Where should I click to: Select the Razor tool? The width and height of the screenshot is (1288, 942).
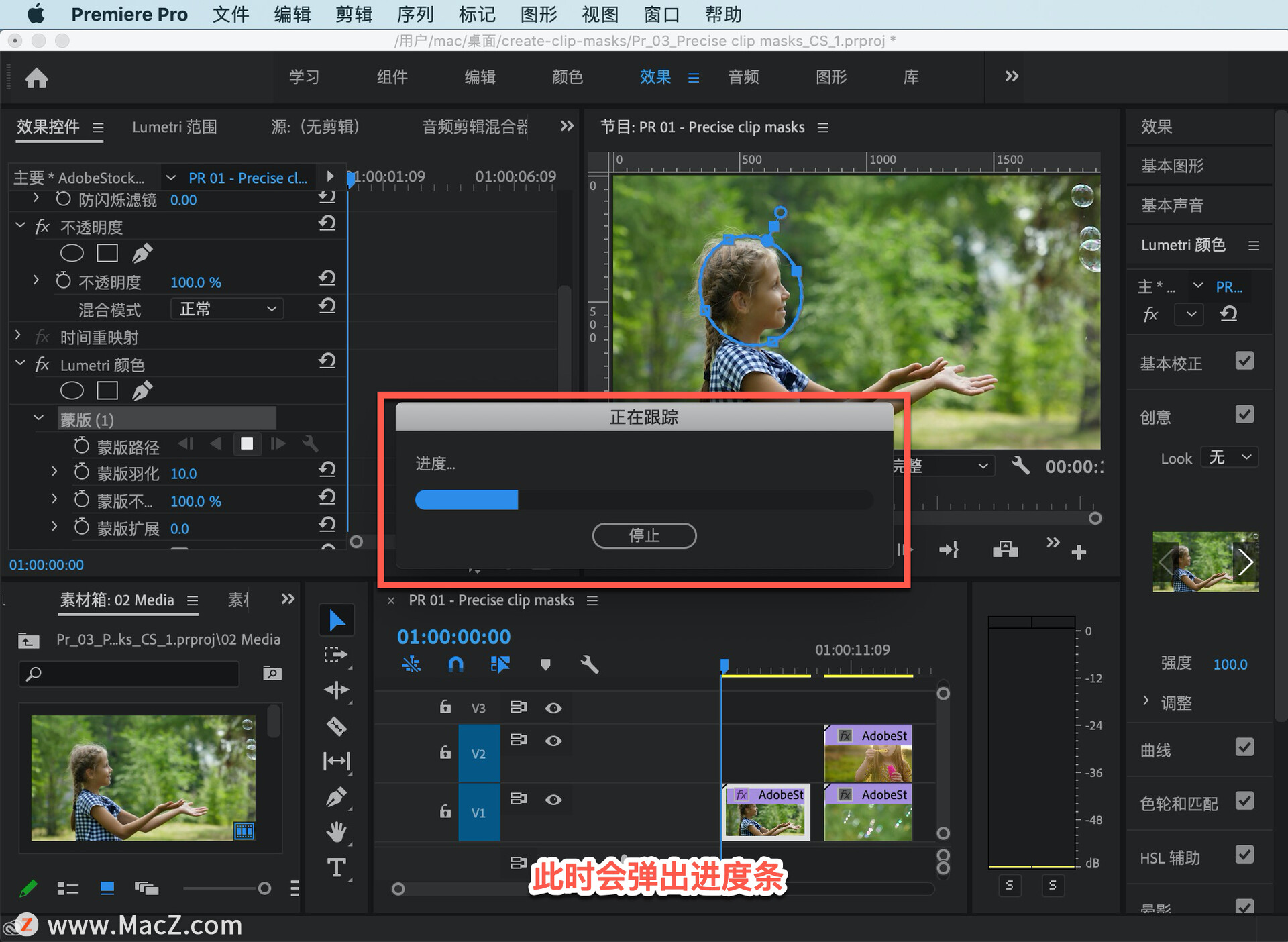337,726
